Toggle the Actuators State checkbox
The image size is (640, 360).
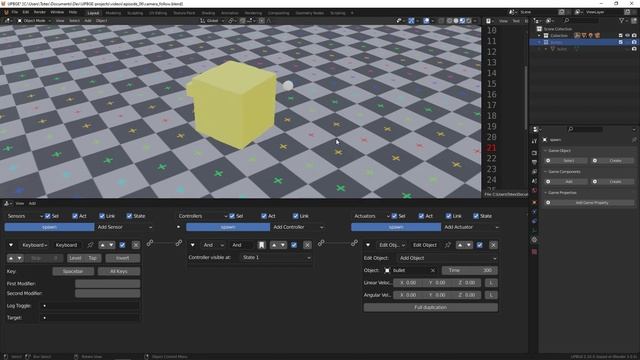tap(476, 216)
